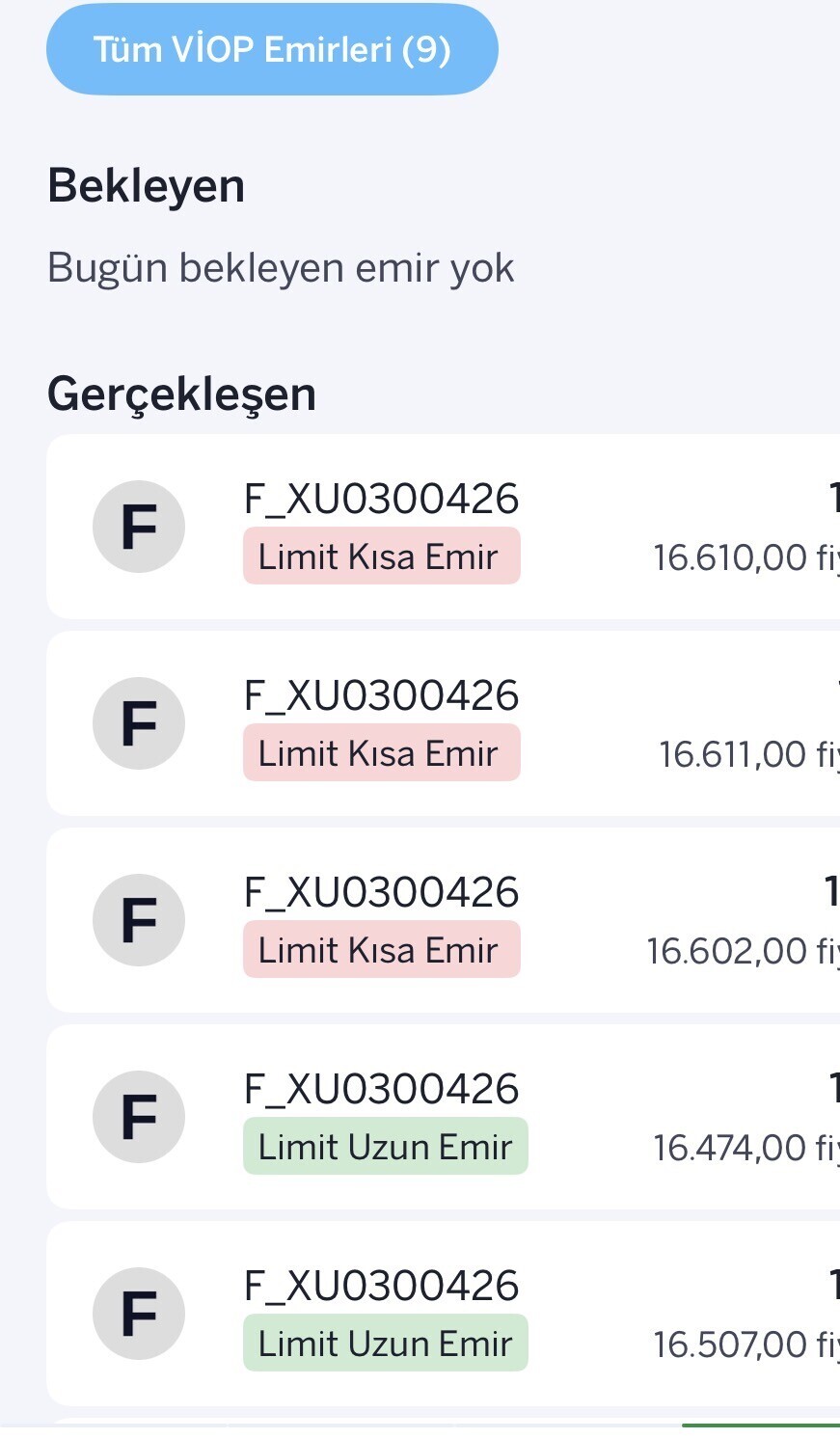Image resolution: width=840 pixels, height=1439 pixels.
Task: Click the F icon of the 16.611,00 order
Action: click(139, 723)
